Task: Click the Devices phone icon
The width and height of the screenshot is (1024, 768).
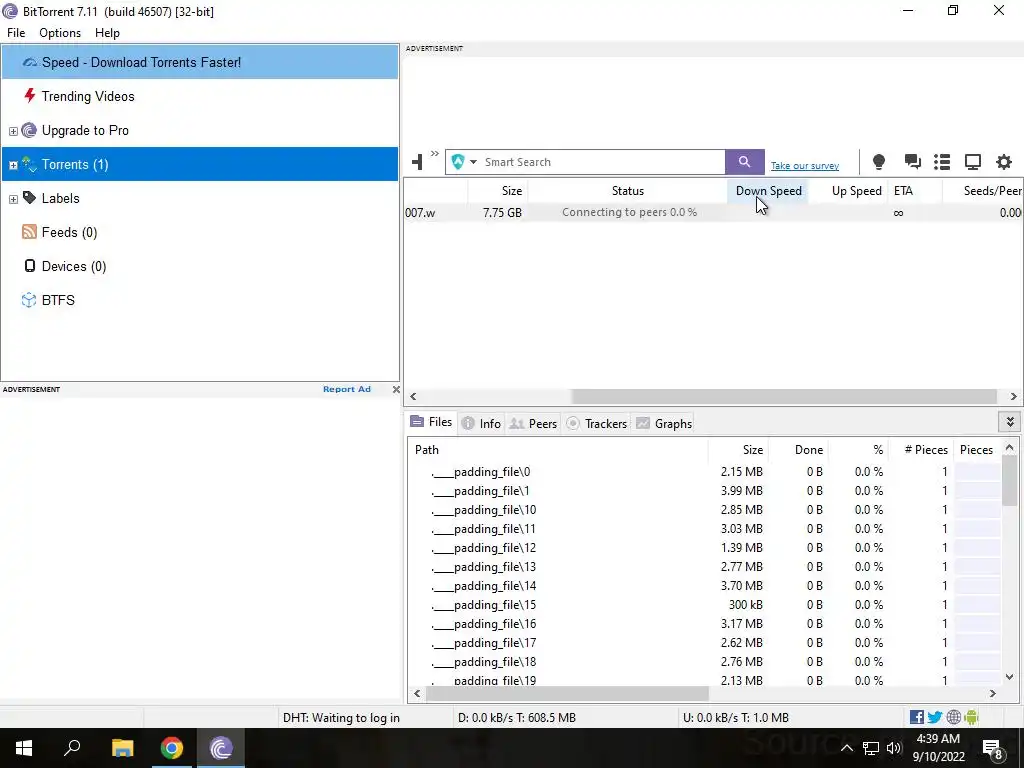Action: click(x=29, y=265)
